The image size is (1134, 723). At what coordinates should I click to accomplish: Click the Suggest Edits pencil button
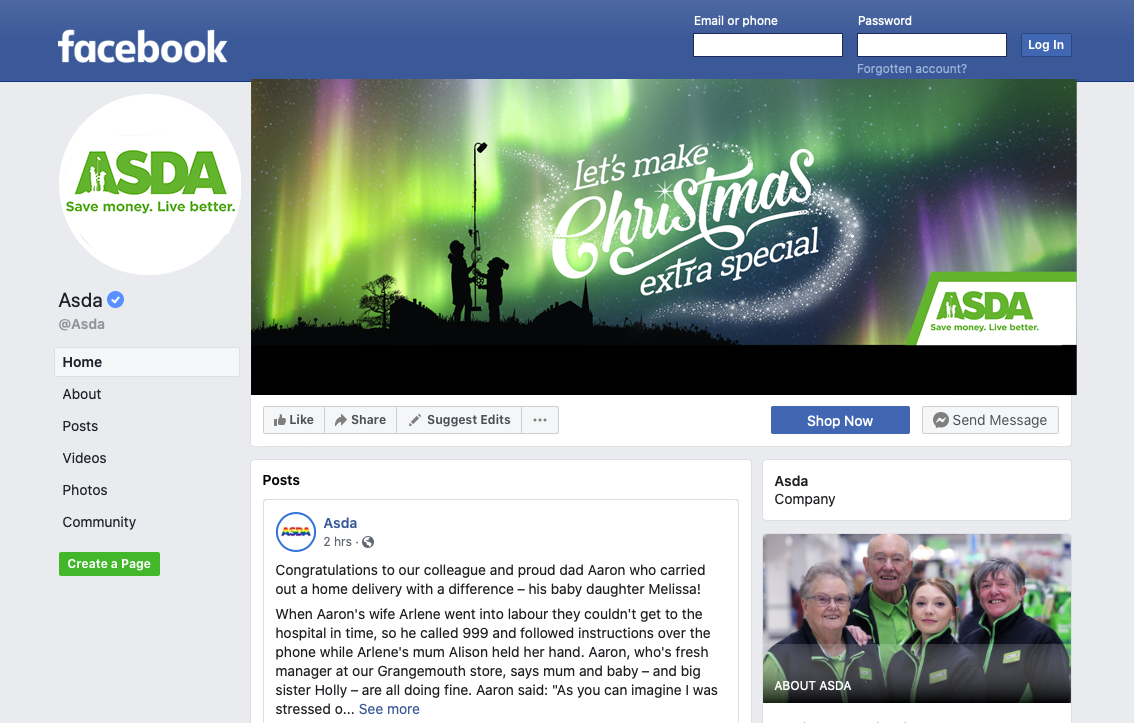459,420
